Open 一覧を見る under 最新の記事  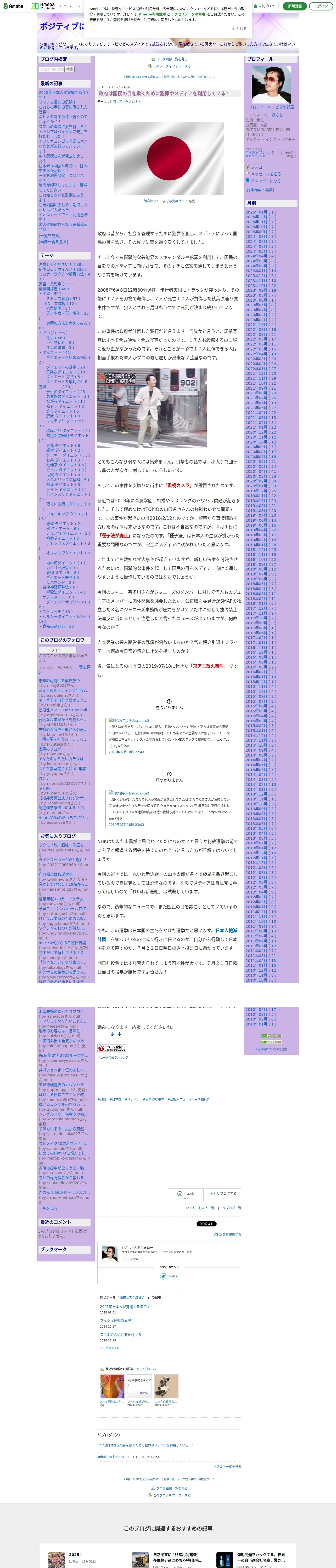click(x=49, y=235)
